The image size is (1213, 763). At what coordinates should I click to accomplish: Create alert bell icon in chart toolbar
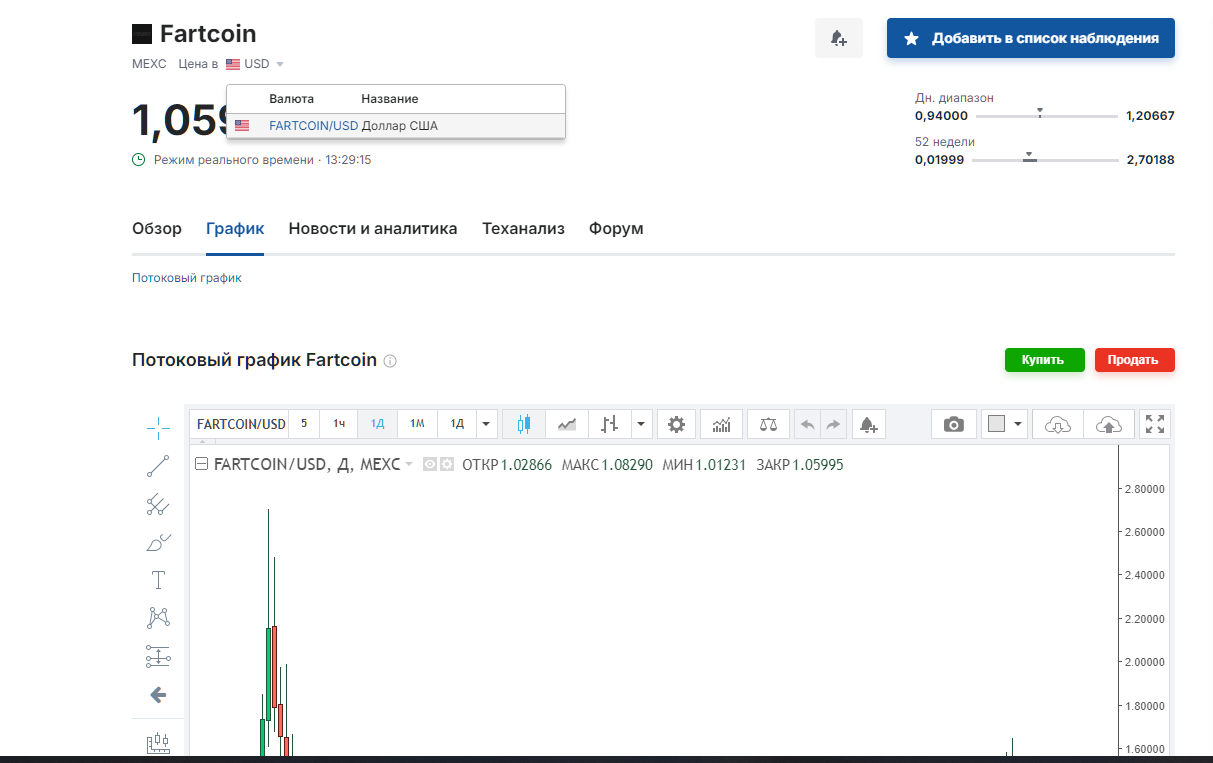pyautogui.click(x=868, y=424)
